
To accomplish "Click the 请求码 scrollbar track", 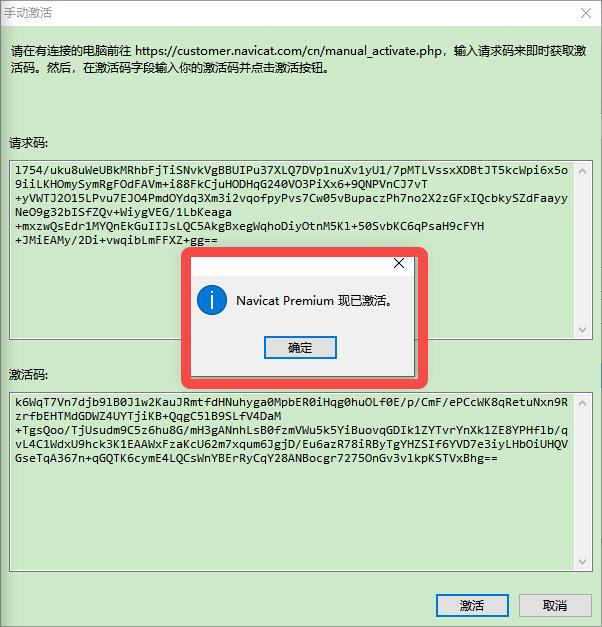I will (x=582, y=250).
